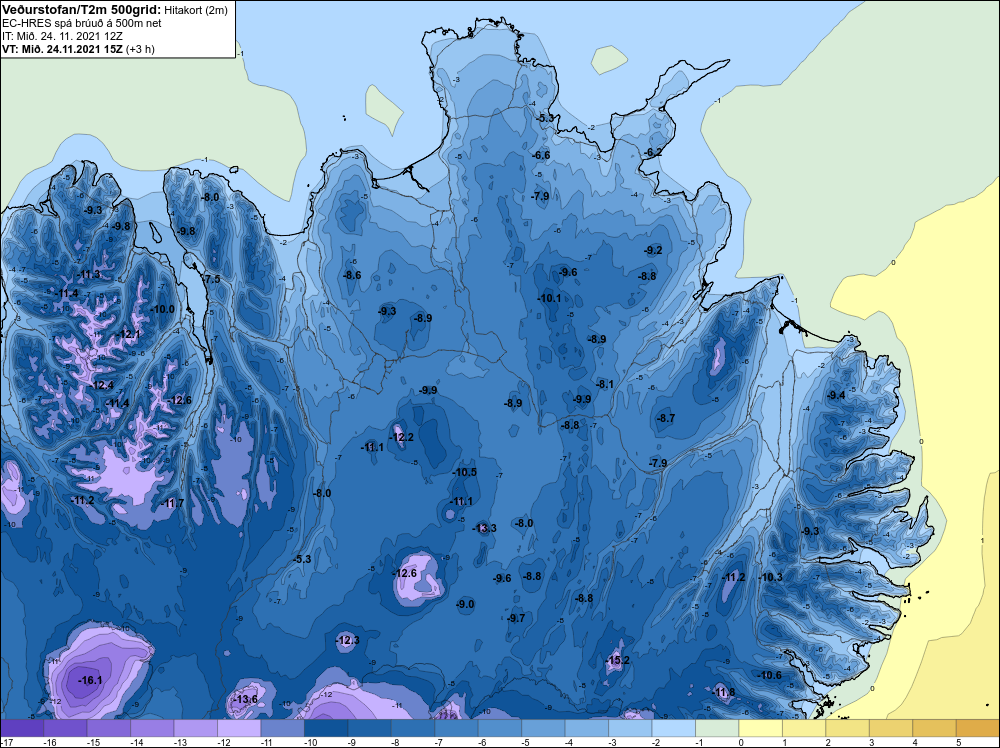Click the -12.2 temperature label
1000x748 pixels.
tap(402, 437)
